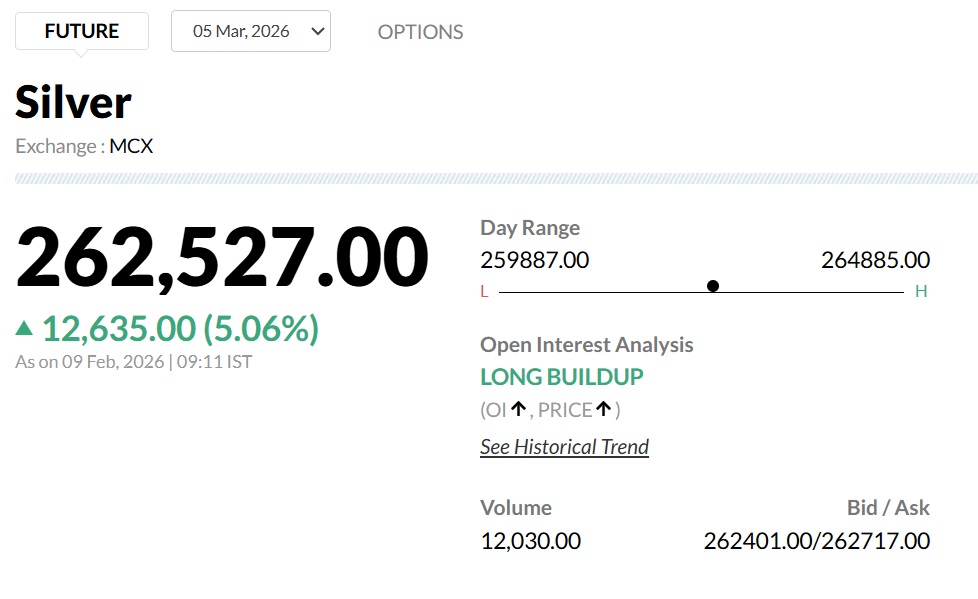
Task: Click the 262,527.00 last price
Action: tap(222, 259)
